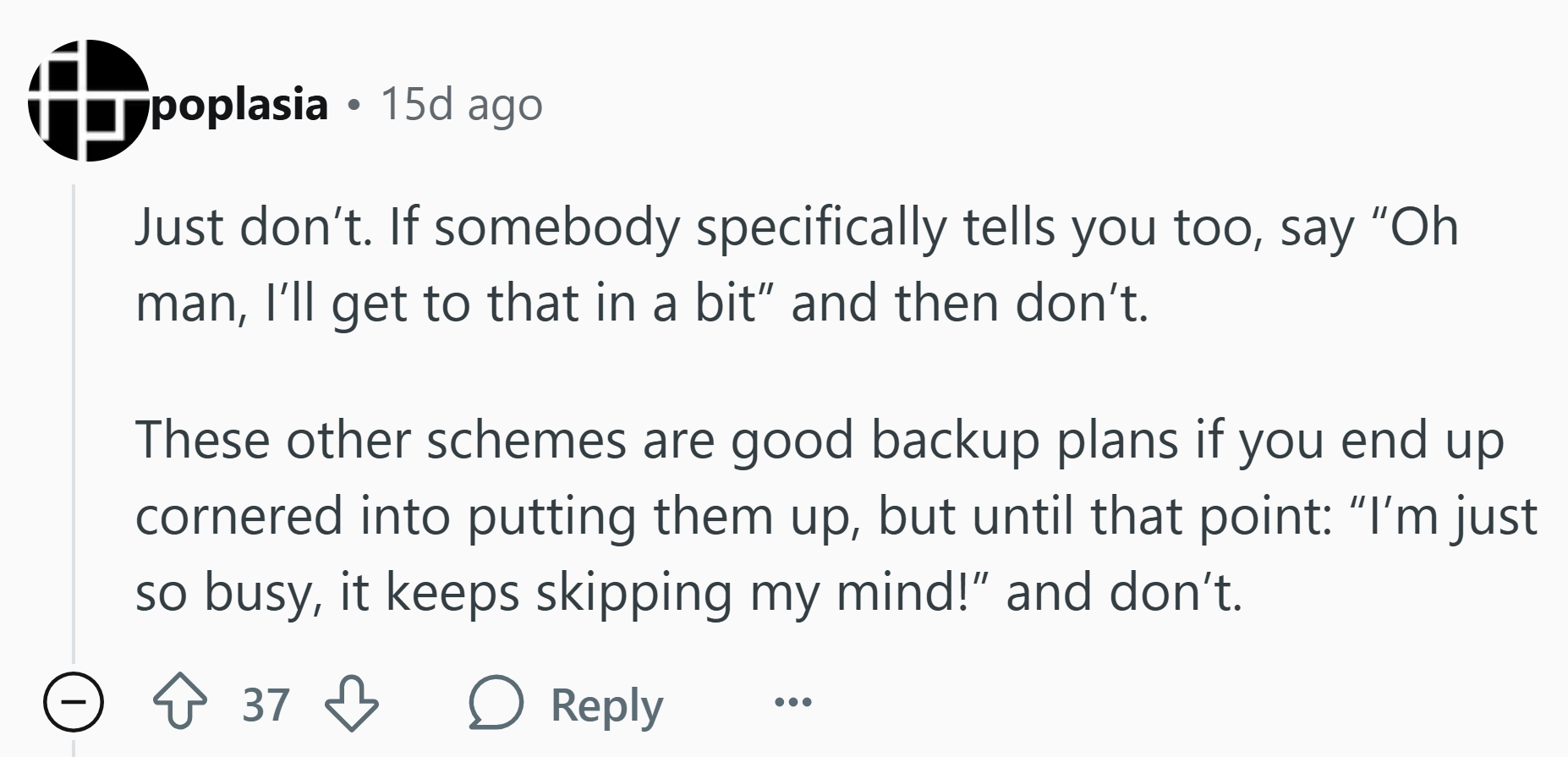This screenshot has height=757, width=1568.
Task: Open the three-dot more options menu
Action: click(792, 703)
